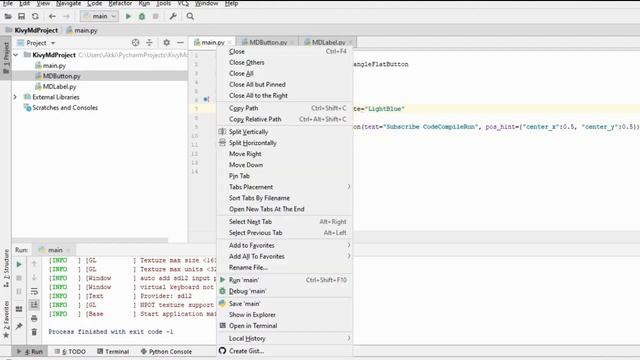Close the main tab in Run panel
Screen dimensions: 640x360
(68, 250)
